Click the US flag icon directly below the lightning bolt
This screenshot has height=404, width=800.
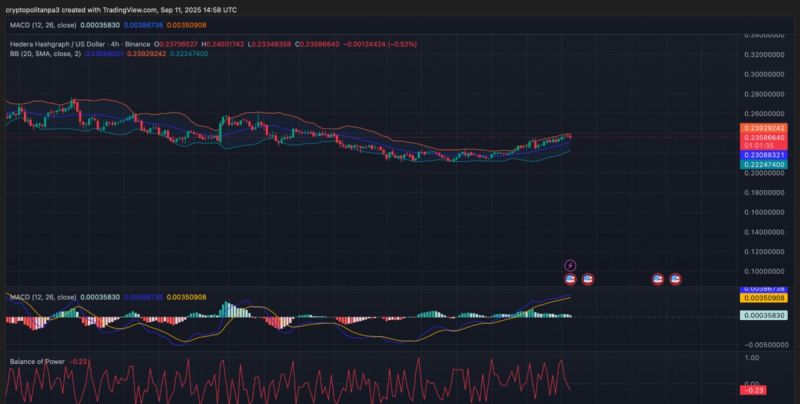click(x=570, y=279)
